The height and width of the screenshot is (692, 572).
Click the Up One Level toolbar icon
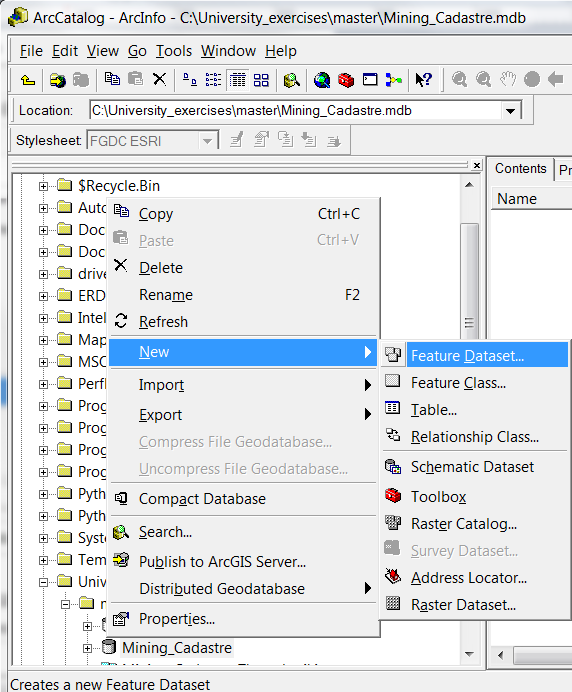28,80
